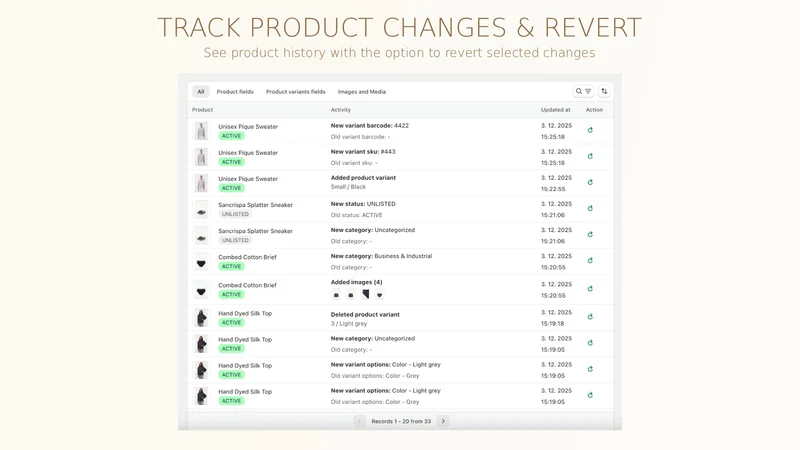The height and width of the screenshot is (450, 800).
Task: Switch to the Product fields tab
Action: [x=235, y=92]
